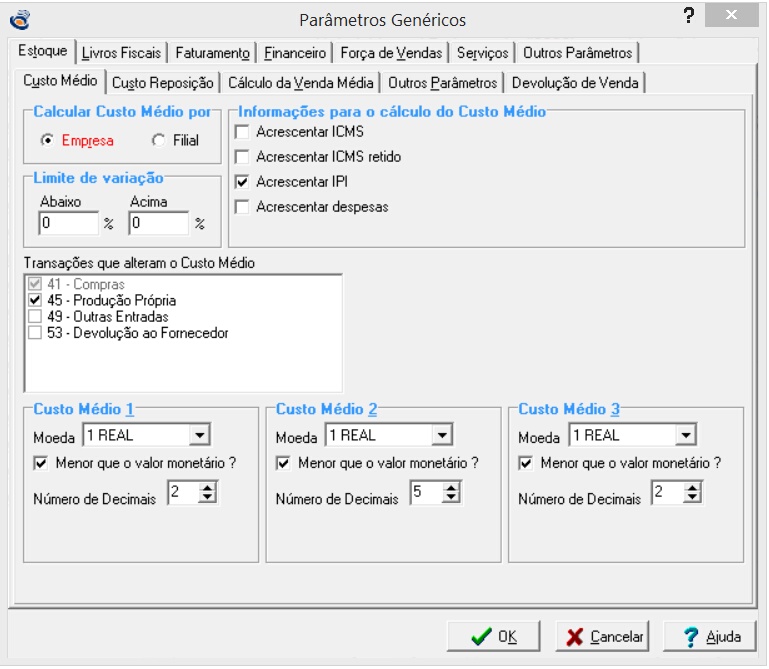Go to Devolução de Venda sub-tab
The width and height of the screenshot is (769, 669).
click(575, 83)
